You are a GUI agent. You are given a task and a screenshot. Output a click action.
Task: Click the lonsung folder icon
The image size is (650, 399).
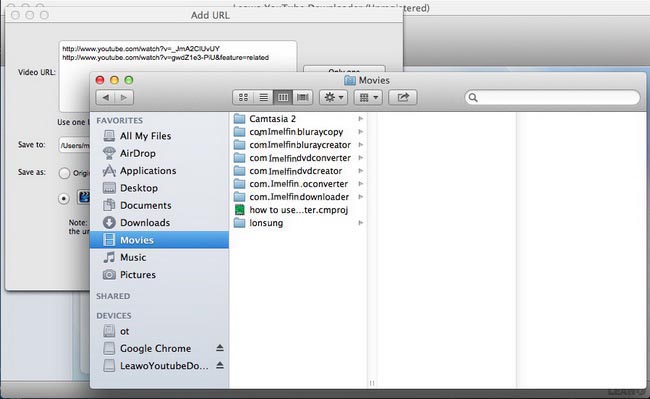pos(239,223)
